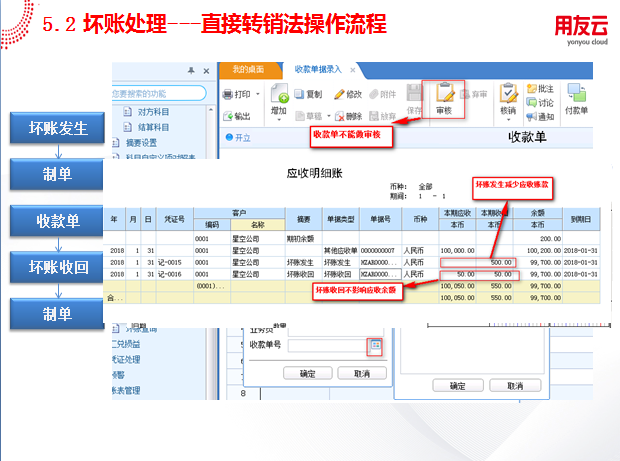Click the 客户 名称 column header
Screen dimensions: 620x461
(x=258, y=225)
